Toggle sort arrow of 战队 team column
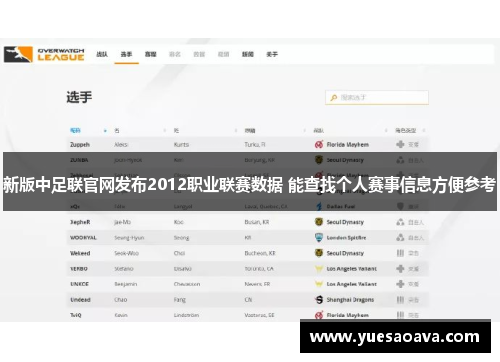 pyautogui.click(x=386, y=130)
